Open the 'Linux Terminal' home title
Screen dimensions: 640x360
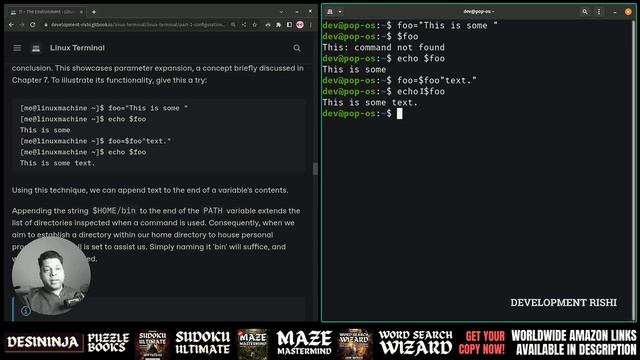(x=77, y=48)
